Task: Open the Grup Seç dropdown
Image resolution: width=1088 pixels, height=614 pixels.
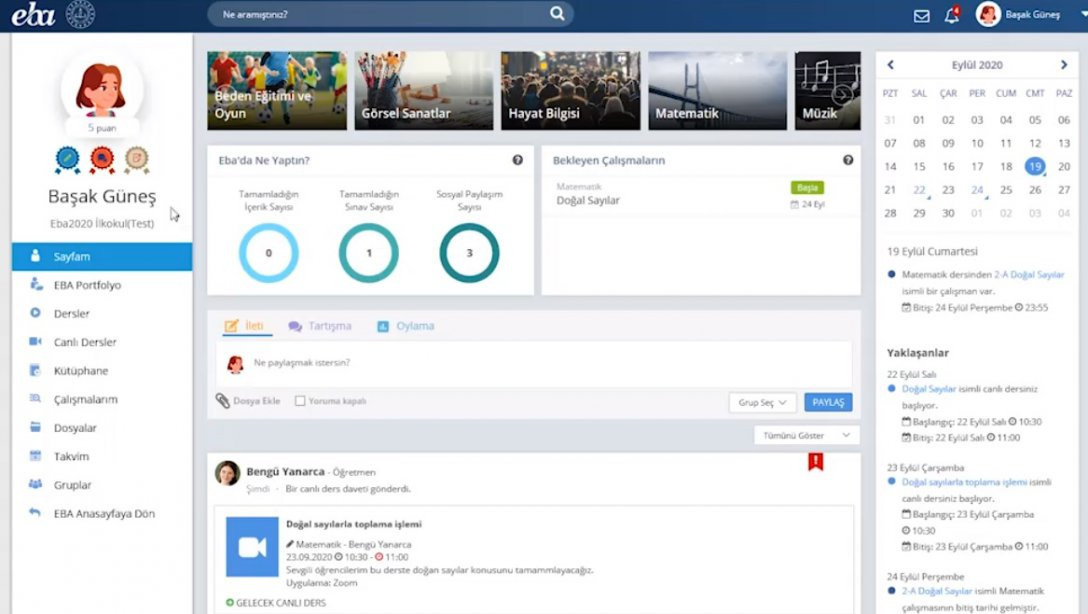Action: click(762, 402)
